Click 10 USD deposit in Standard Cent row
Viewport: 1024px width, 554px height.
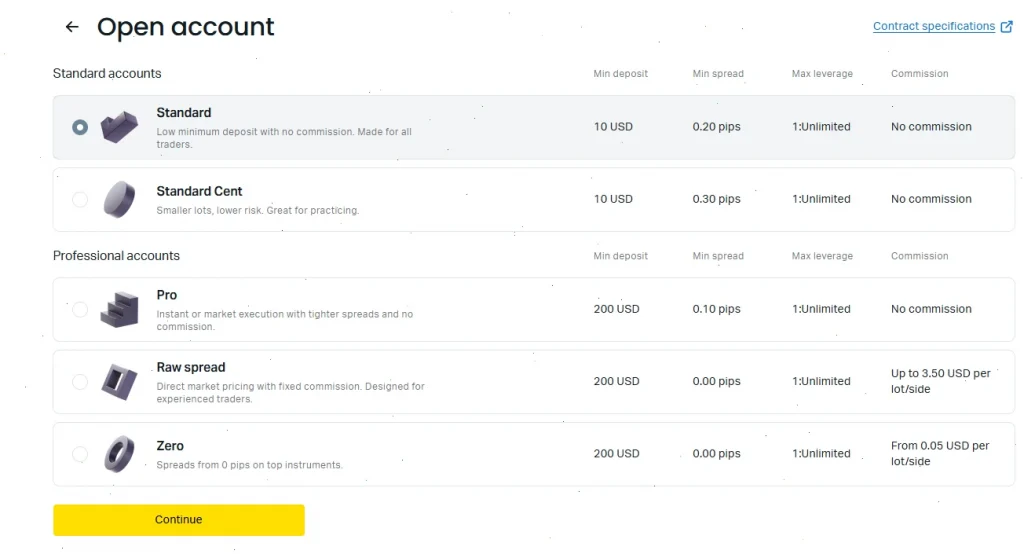coord(613,199)
